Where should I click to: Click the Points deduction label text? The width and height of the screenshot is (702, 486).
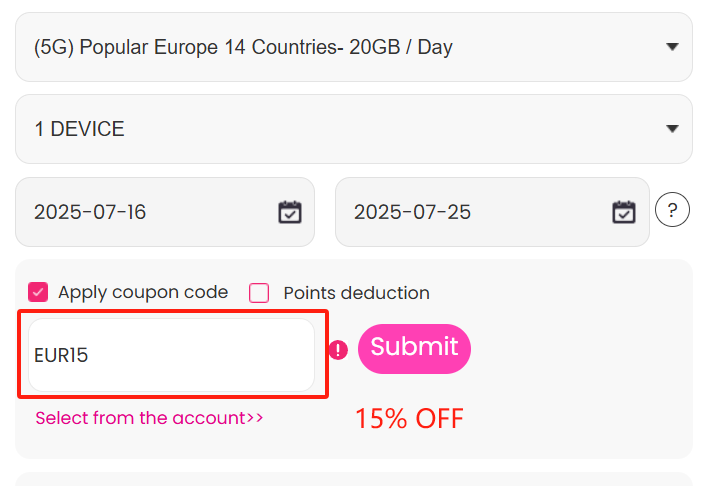pyautogui.click(x=356, y=293)
